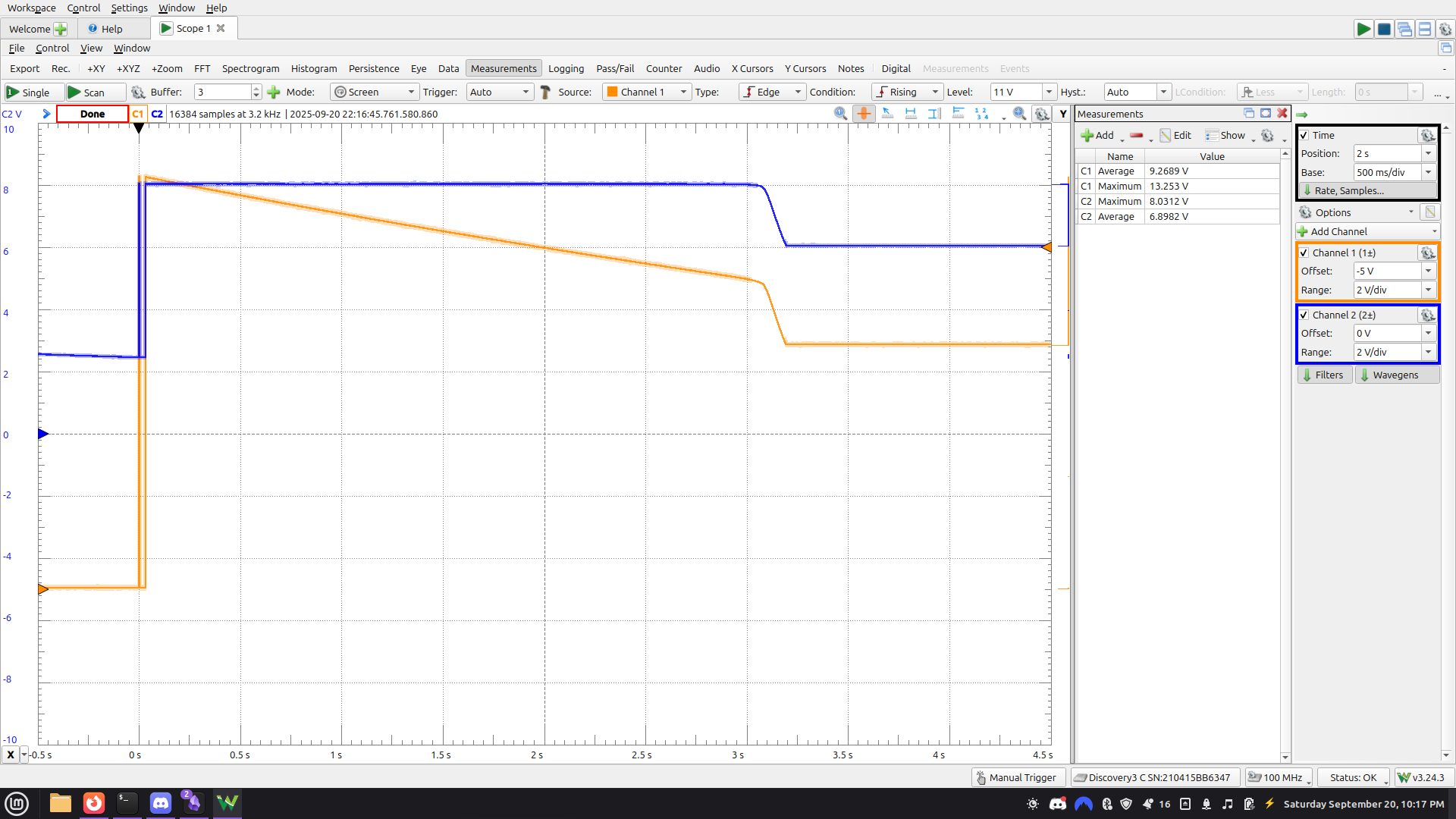Image resolution: width=1456 pixels, height=819 pixels.
Task: Click the 1 2 3 4 quick measure icon
Action: (982, 114)
